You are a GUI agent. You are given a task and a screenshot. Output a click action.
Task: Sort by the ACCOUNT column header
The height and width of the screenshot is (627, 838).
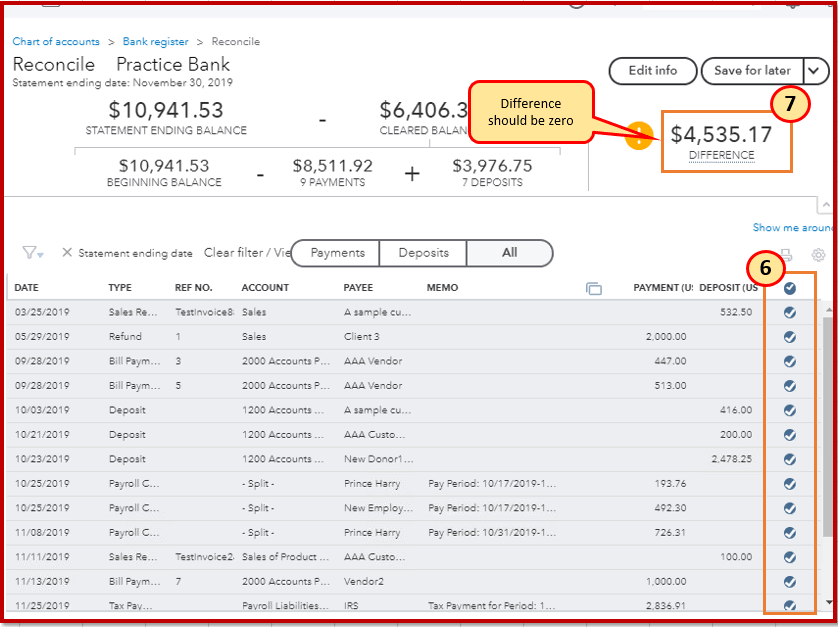coord(265,288)
